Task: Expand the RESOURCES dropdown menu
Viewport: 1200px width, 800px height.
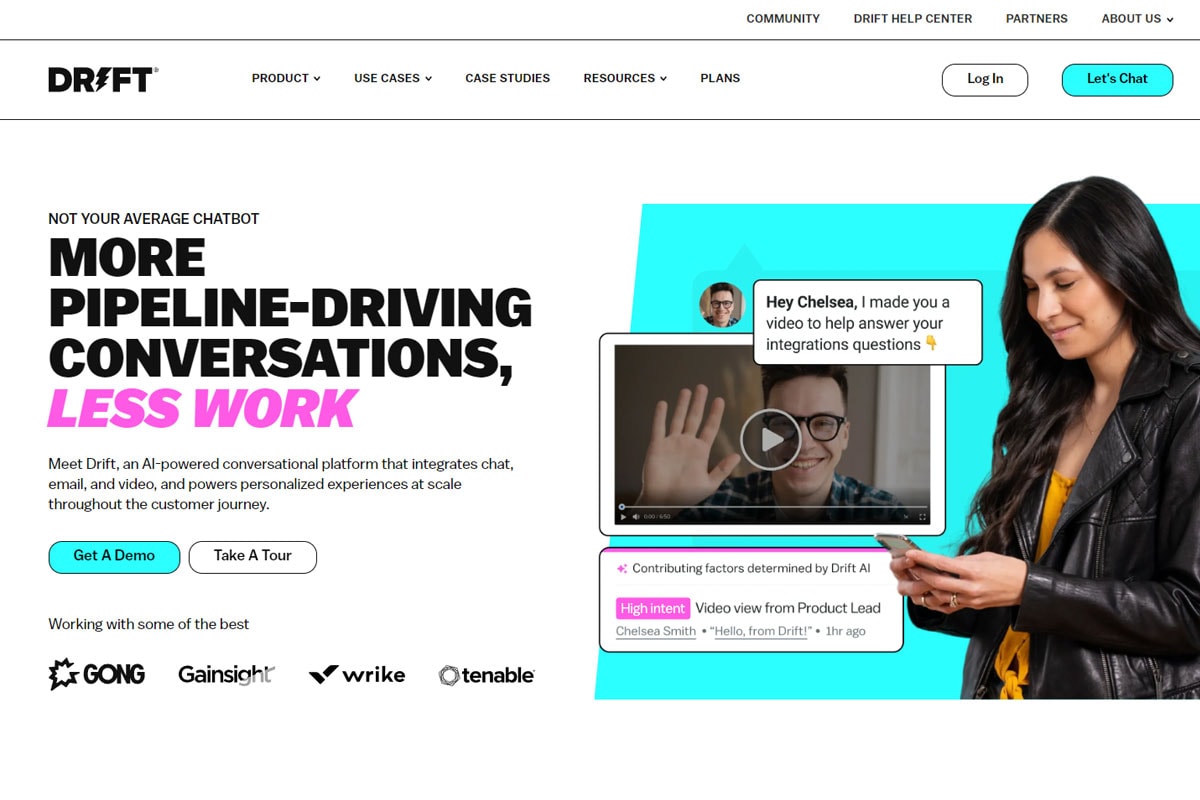Action: click(x=625, y=78)
